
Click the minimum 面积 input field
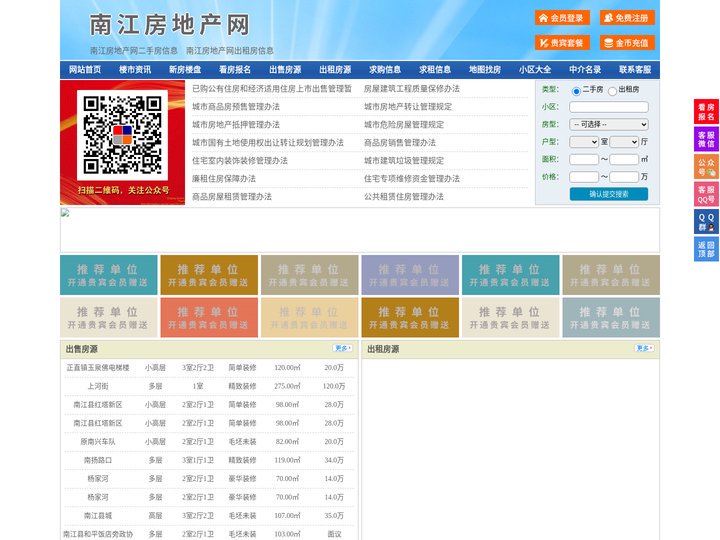pyautogui.click(x=584, y=159)
